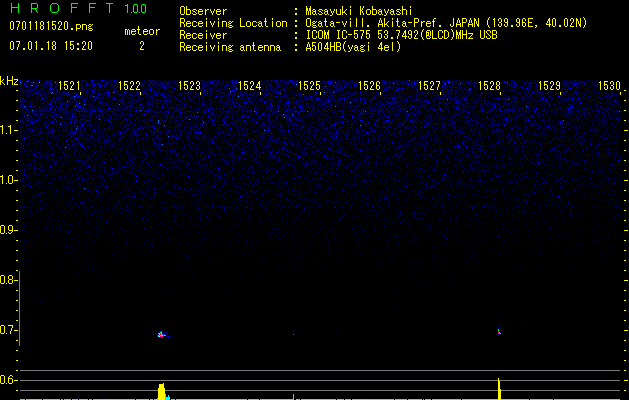Click the Receiving Location value text
The height and width of the screenshot is (400, 629).
click(x=446, y=23)
